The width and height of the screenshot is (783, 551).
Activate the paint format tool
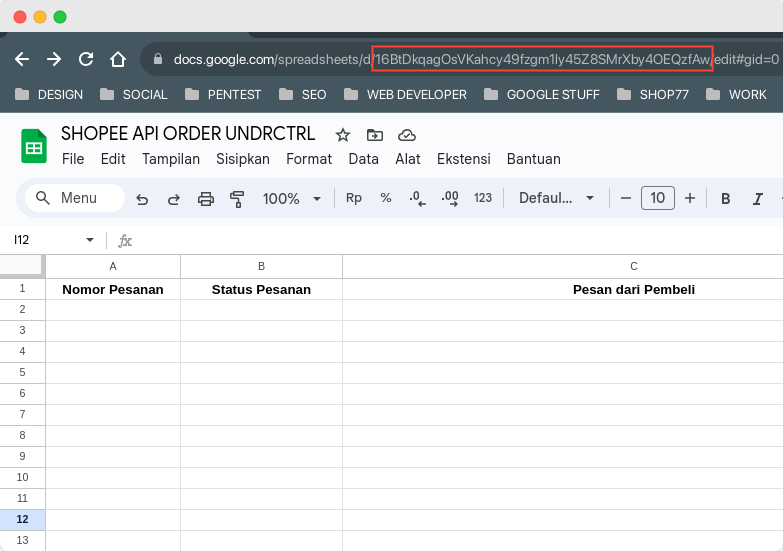[x=237, y=199]
